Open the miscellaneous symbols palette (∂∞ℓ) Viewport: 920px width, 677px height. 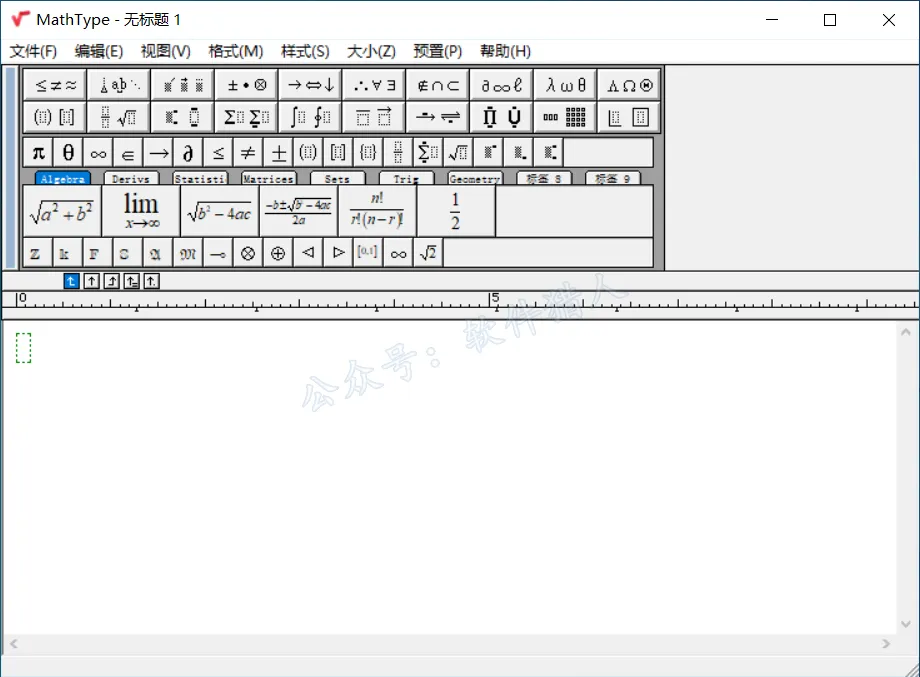click(x=502, y=86)
